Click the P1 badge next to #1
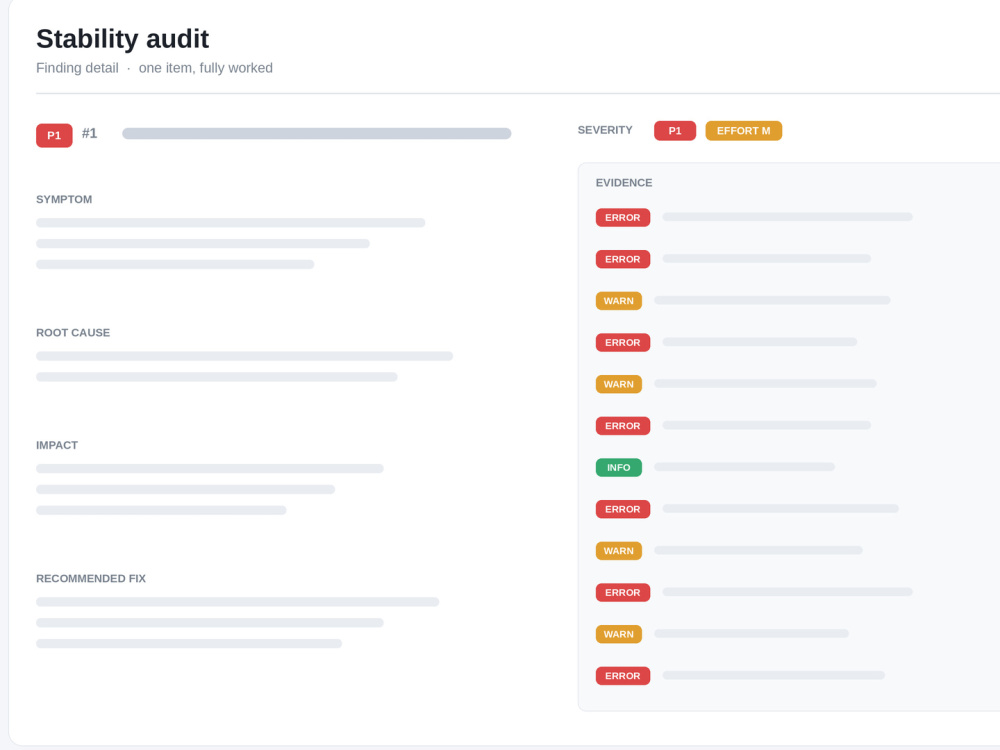Image resolution: width=1000 pixels, height=750 pixels. coord(54,135)
